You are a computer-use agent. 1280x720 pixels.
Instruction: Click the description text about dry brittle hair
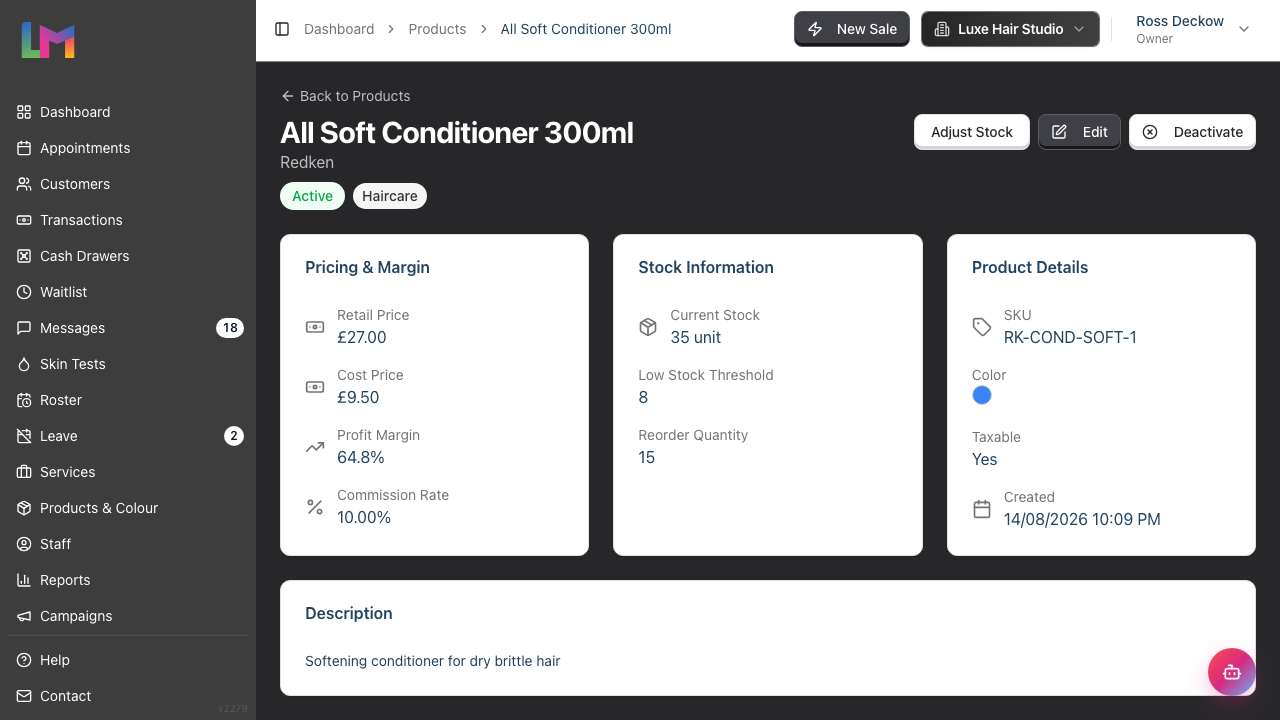tap(433, 661)
